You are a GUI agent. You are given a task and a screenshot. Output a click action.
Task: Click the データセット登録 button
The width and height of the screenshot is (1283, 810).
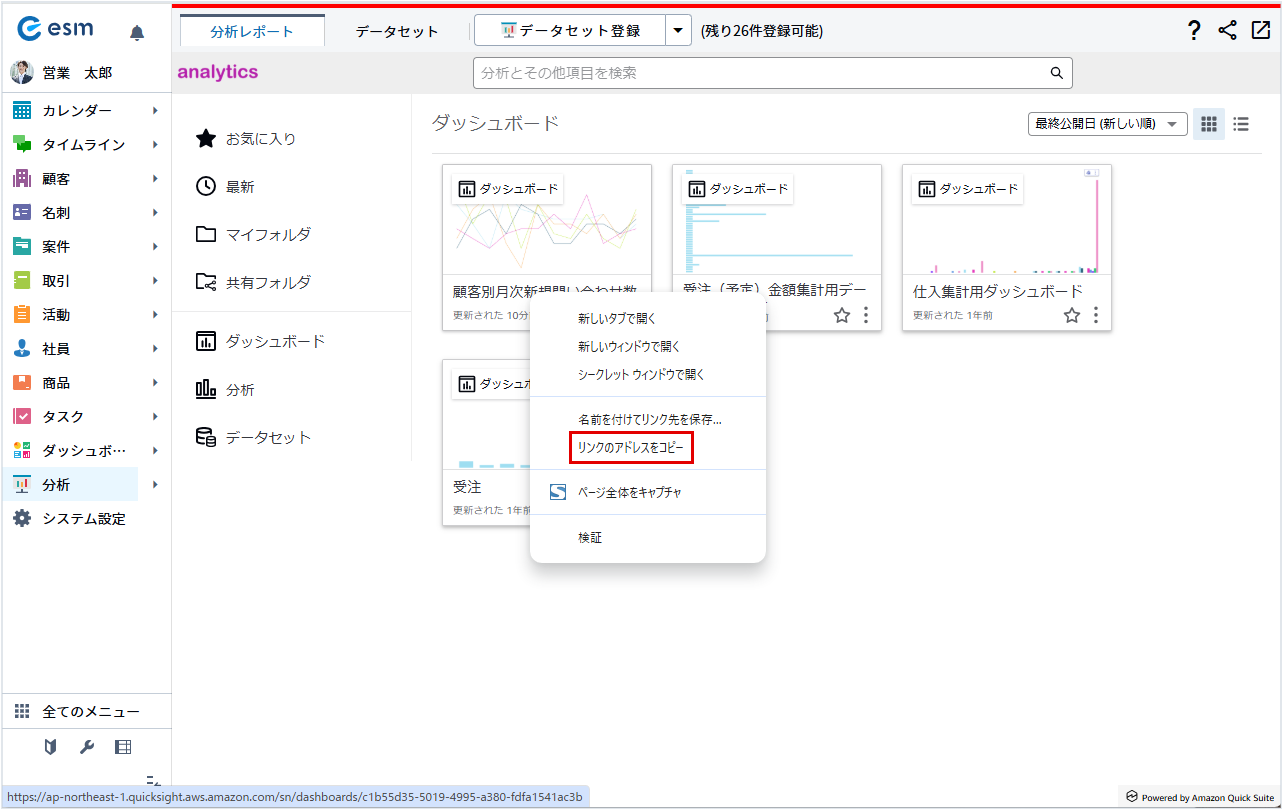click(x=570, y=31)
